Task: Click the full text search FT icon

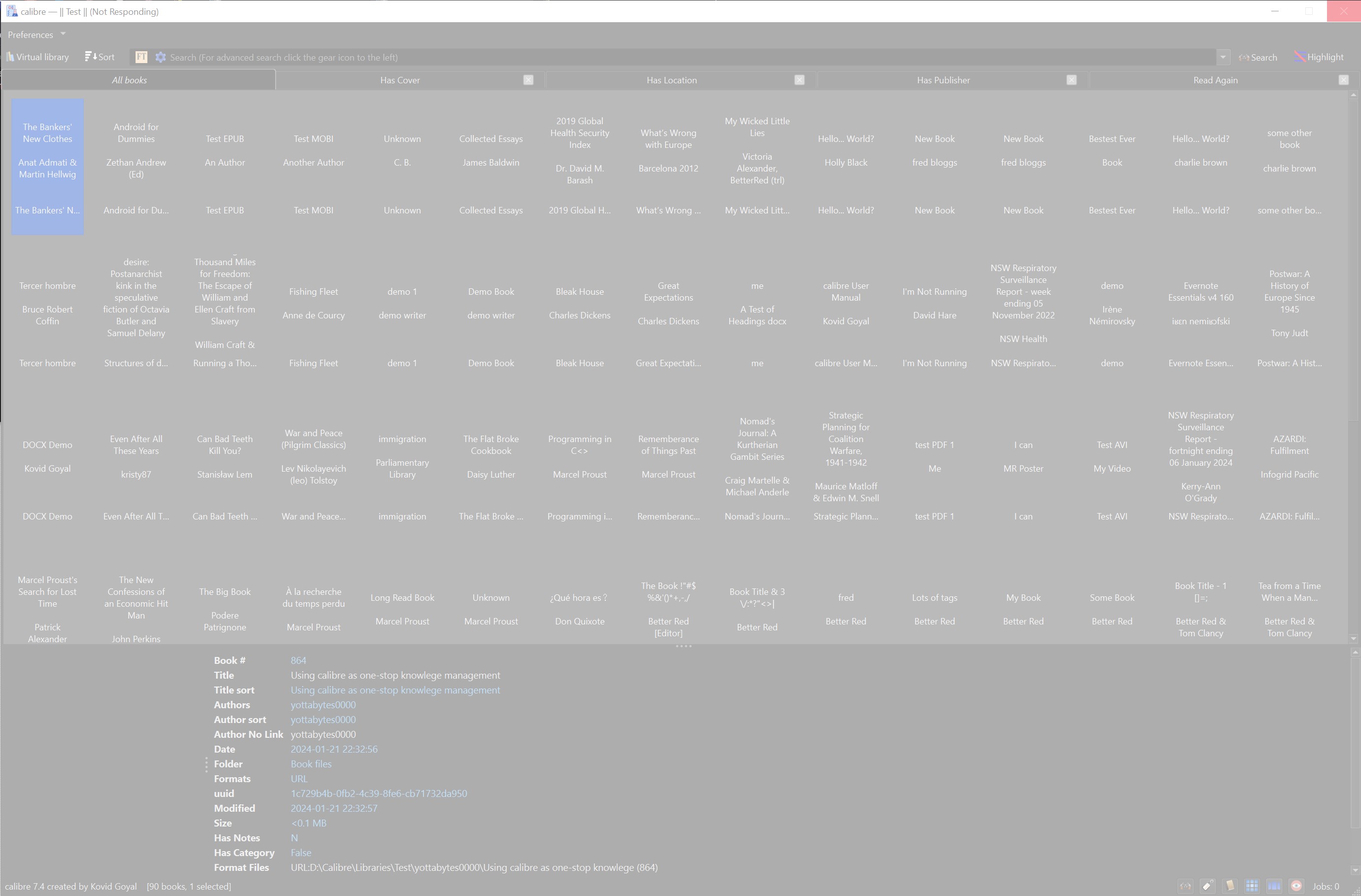Action: [x=140, y=57]
